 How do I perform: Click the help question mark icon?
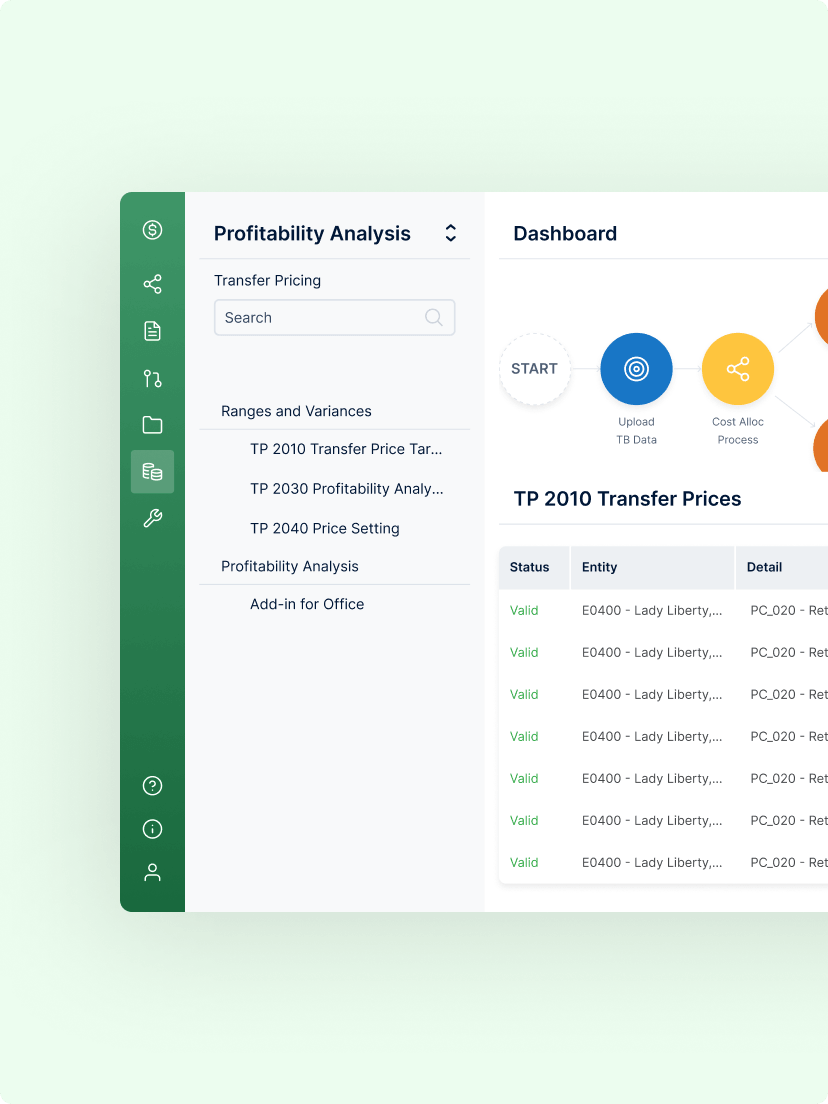[152, 786]
